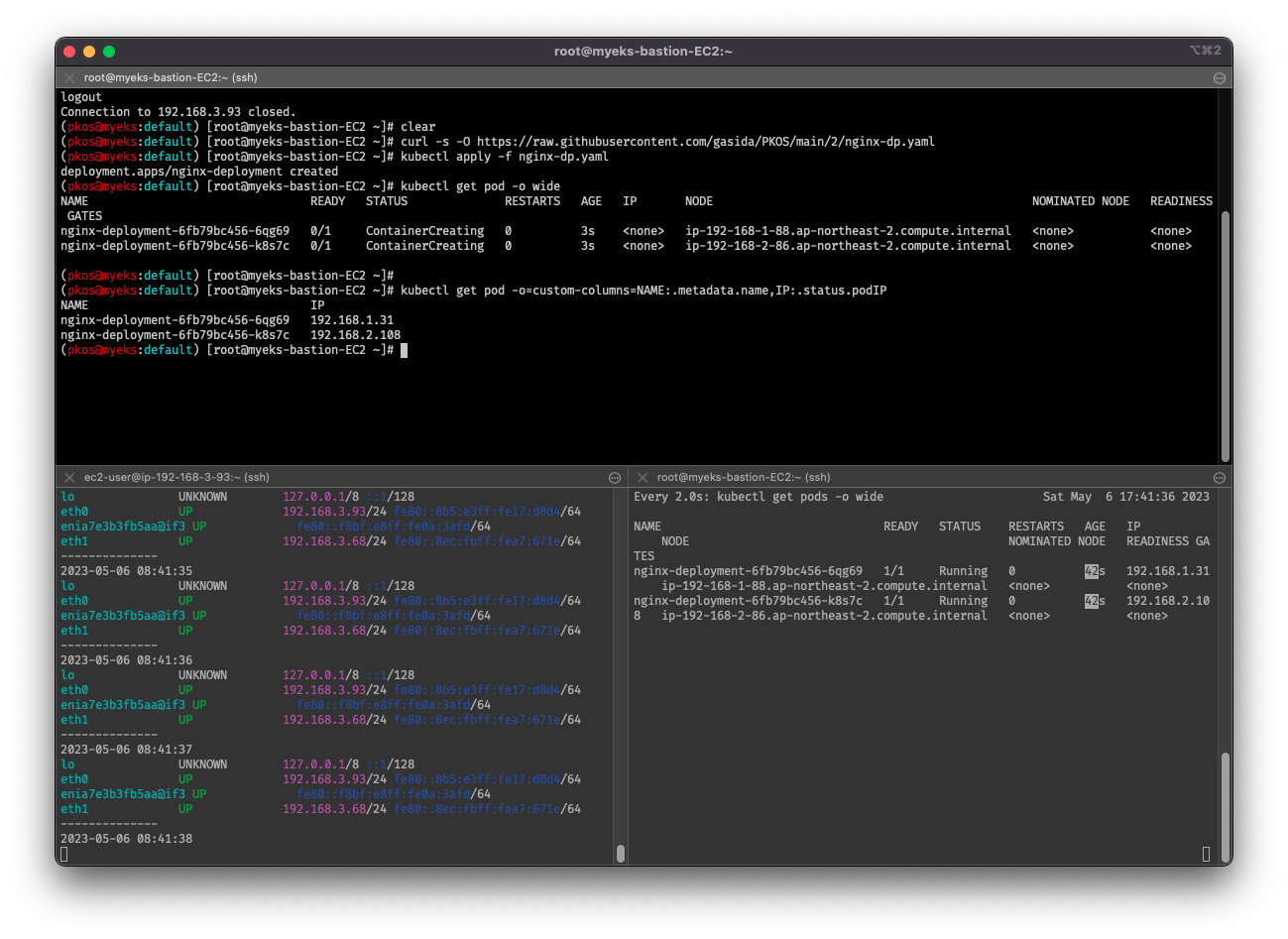The image size is (1288, 939).
Task: Click IP '192.168.2.108' in the top pane
Action: click(356, 335)
